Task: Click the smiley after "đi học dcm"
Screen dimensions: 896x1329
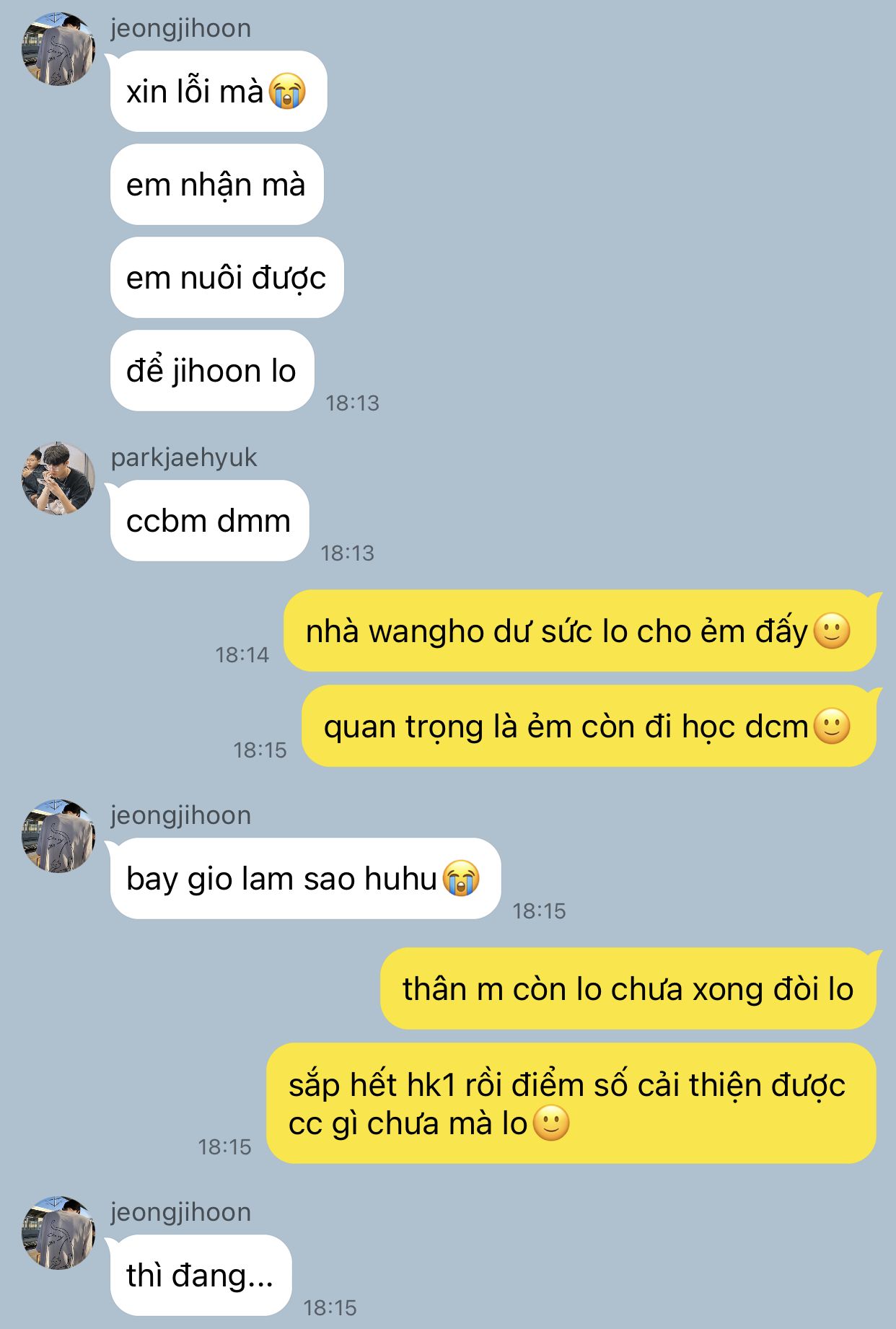Action: 832,727
